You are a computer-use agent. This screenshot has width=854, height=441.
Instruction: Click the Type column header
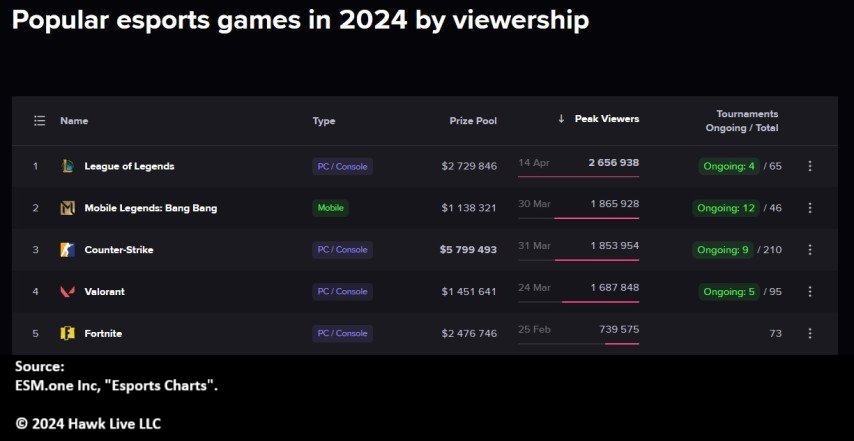pyautogui.click(x=324, y=121)
